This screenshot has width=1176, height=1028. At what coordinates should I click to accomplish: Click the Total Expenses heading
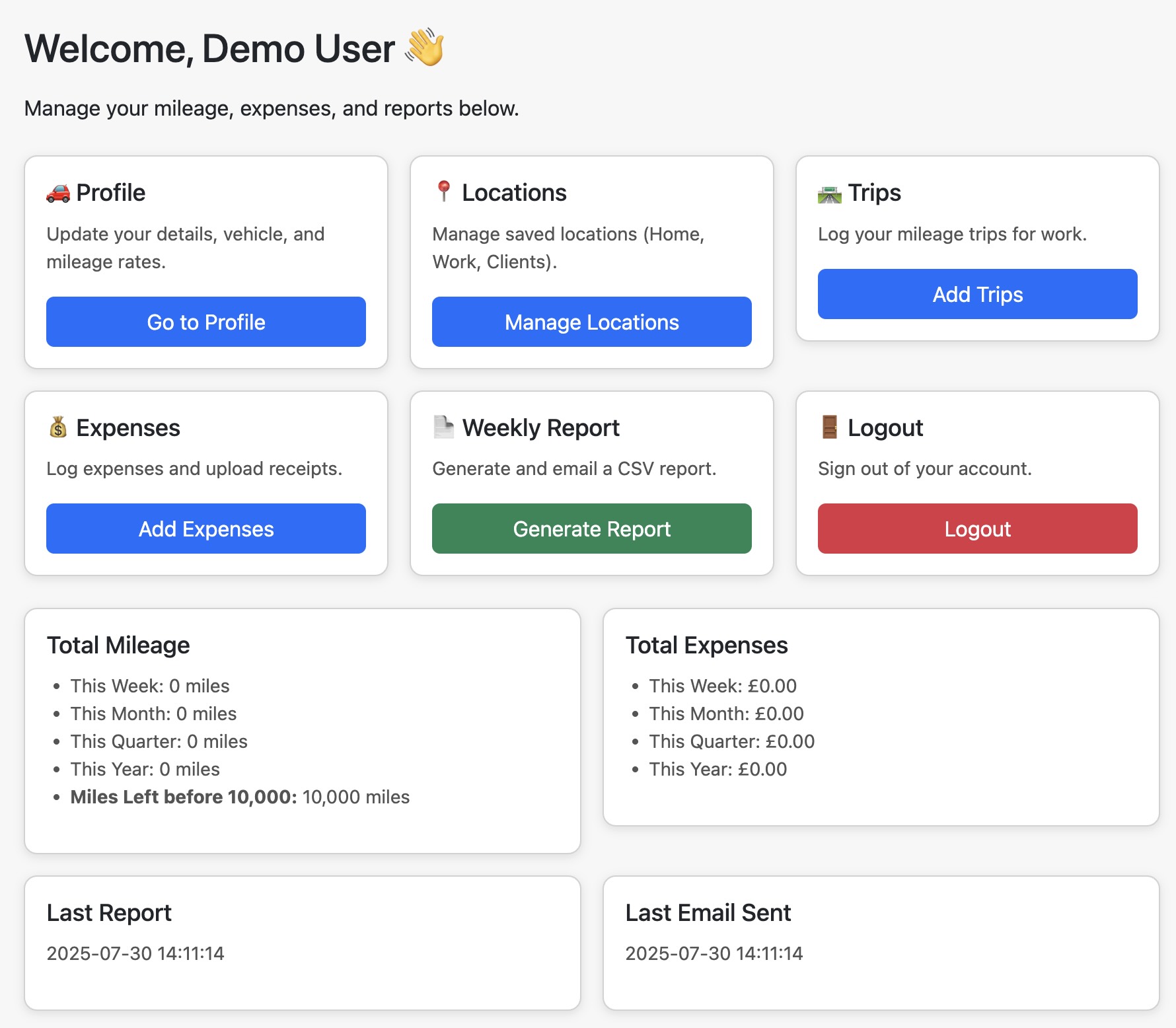(x=706, y=645)
